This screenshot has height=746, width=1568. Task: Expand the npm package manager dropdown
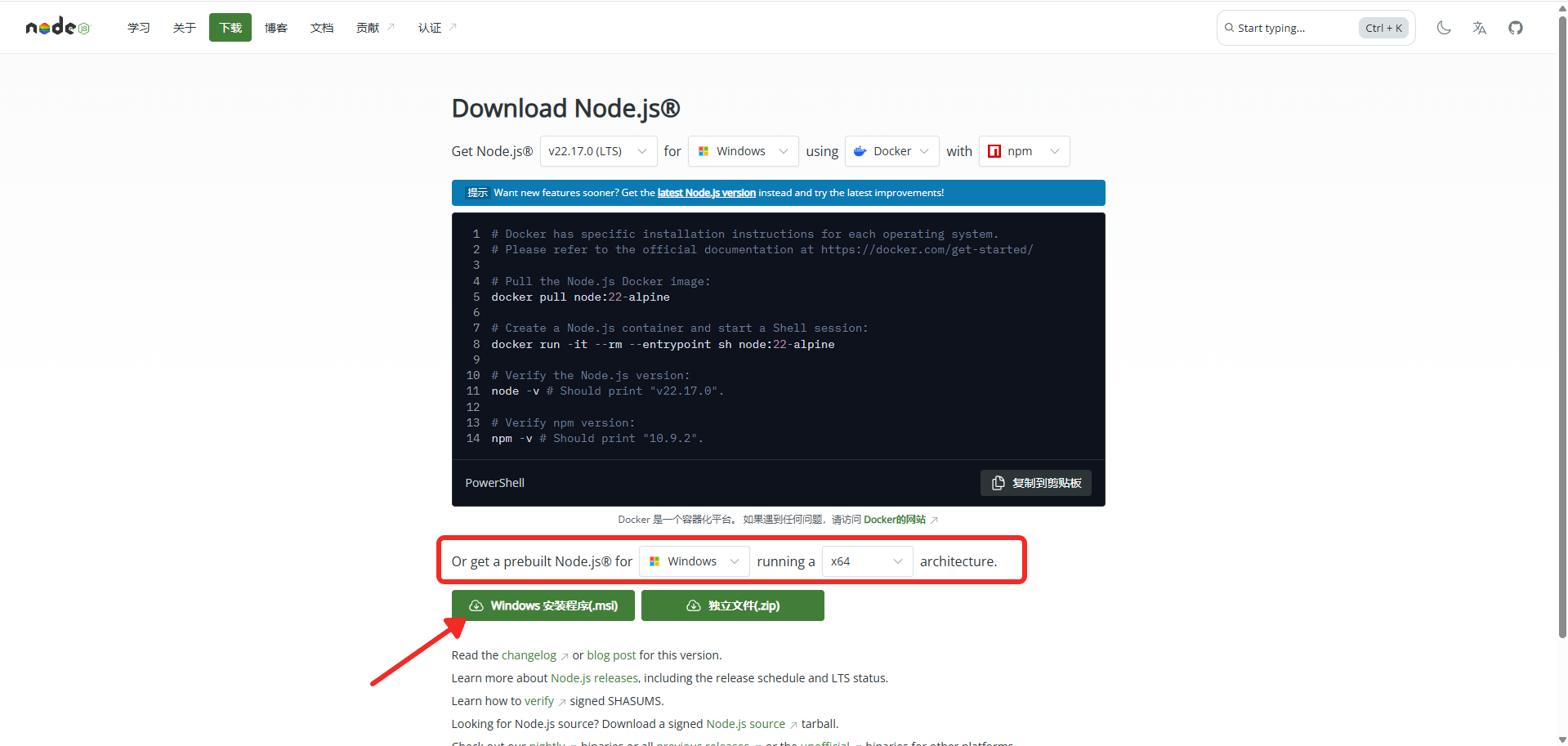click(1024, 151)
